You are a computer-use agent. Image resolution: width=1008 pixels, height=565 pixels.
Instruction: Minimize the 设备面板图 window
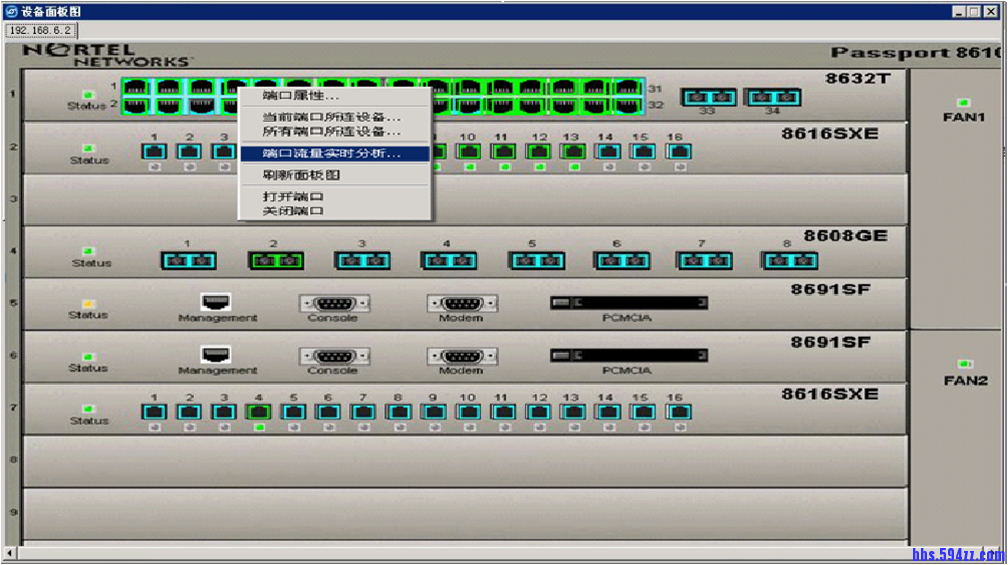point(958,11)
